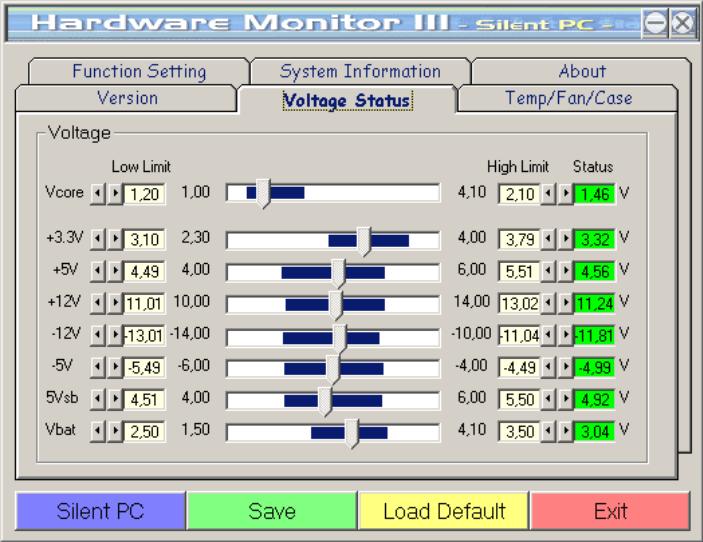Decrease the +12V low limit
This screenshot has width=703, height=542.
98,304
